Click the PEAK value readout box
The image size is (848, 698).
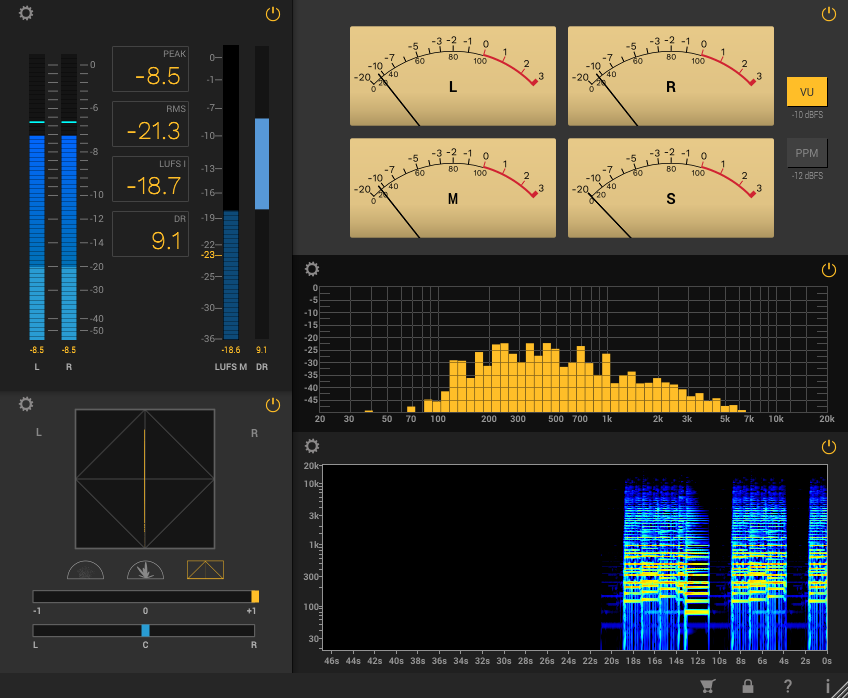coord(150,69)
